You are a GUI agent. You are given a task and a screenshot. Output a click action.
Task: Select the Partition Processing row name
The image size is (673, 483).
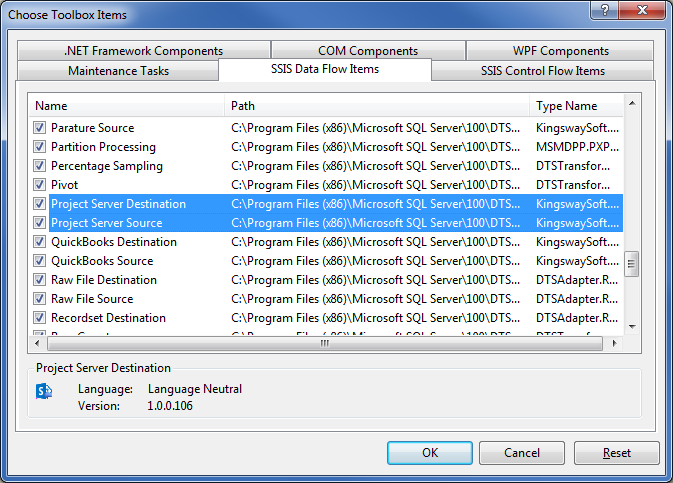click(103, 147)
